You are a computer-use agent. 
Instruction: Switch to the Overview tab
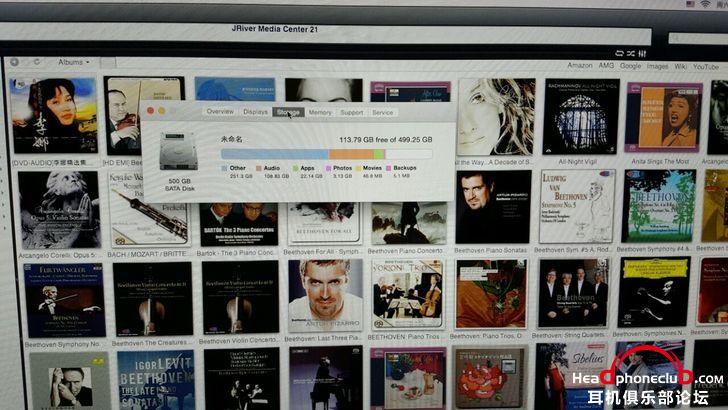pos(220,112)
